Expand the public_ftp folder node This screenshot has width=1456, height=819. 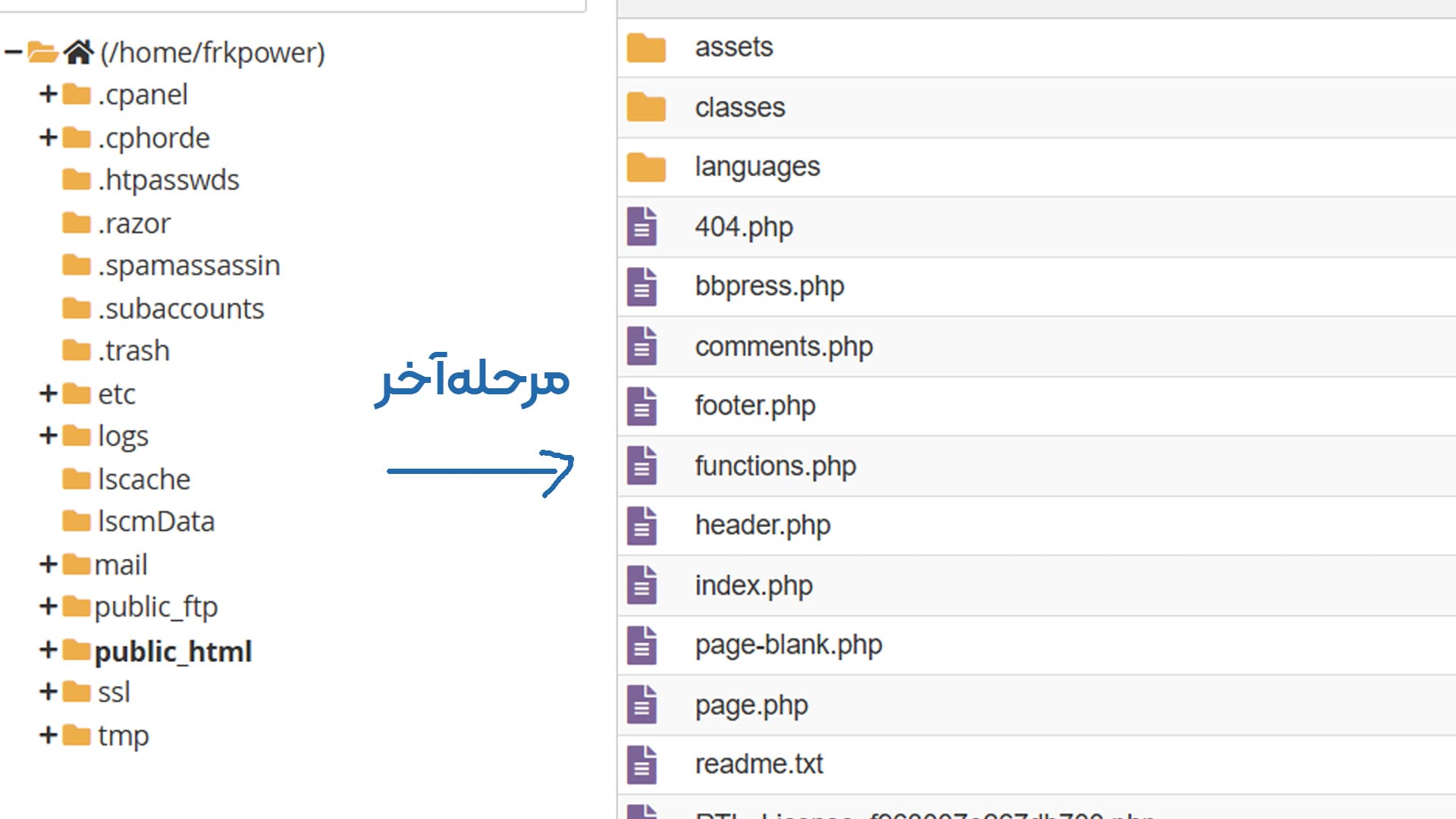point(48,606)
